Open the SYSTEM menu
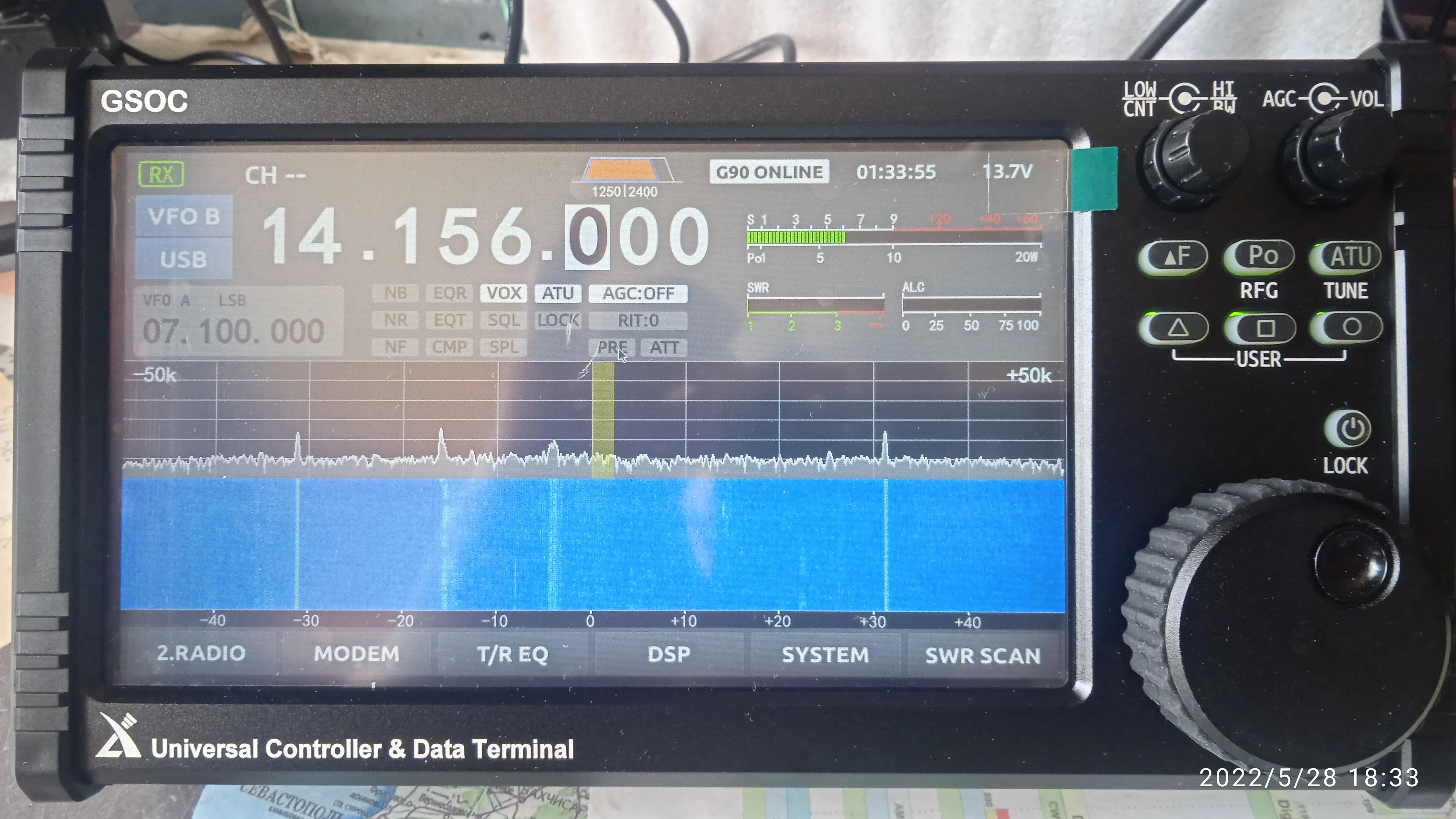1456x819 pixels. point(825,654)
